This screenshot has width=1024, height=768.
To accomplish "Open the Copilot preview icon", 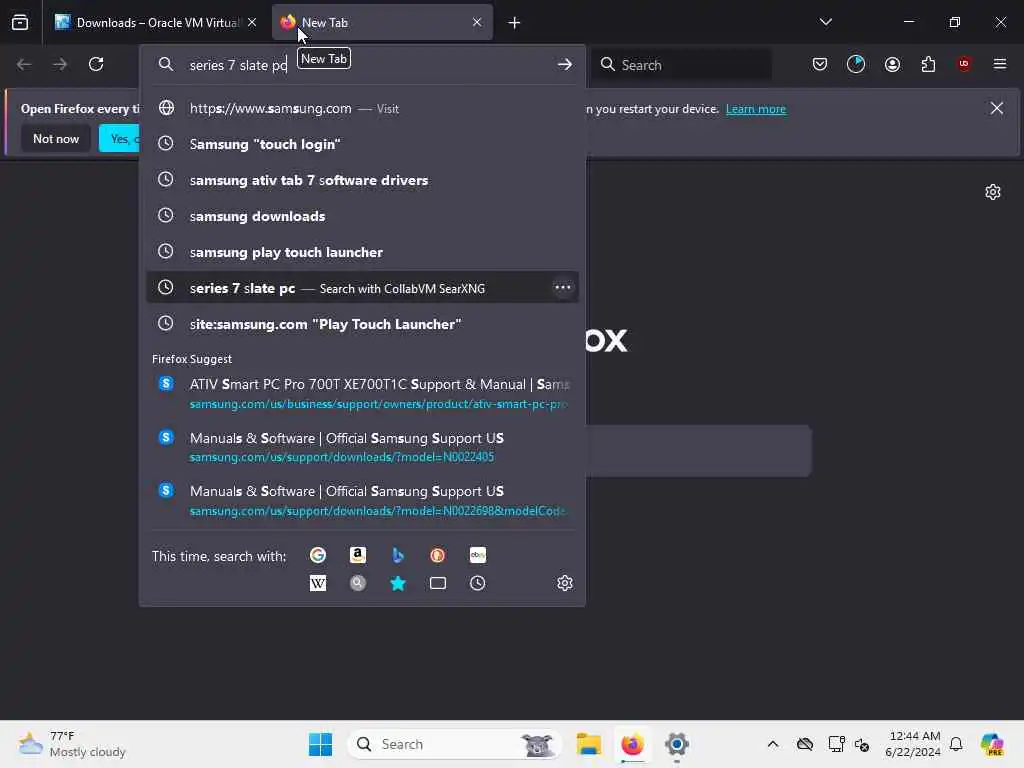I will coord(992,744).
